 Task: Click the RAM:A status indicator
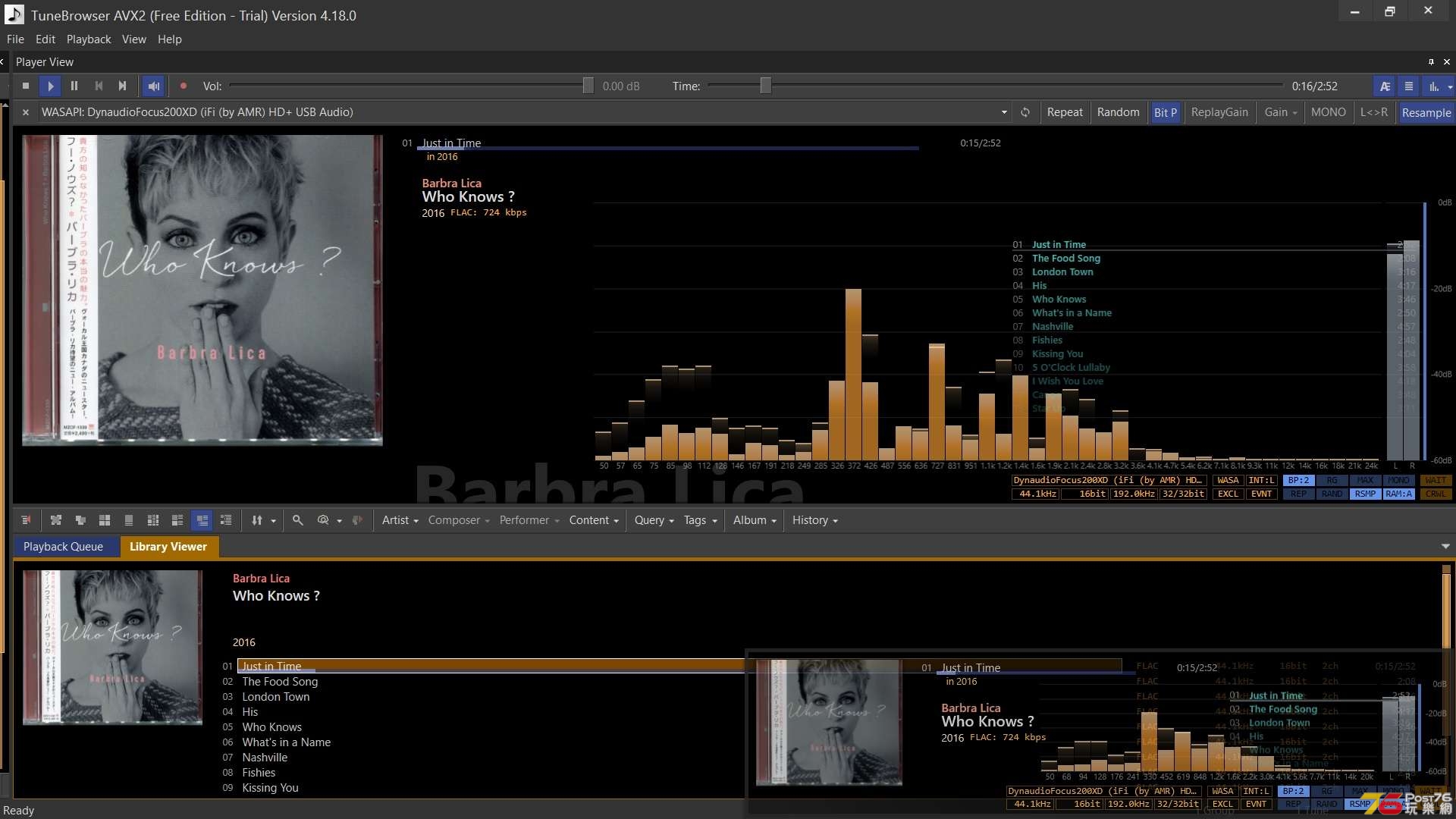pos(1398,494)
